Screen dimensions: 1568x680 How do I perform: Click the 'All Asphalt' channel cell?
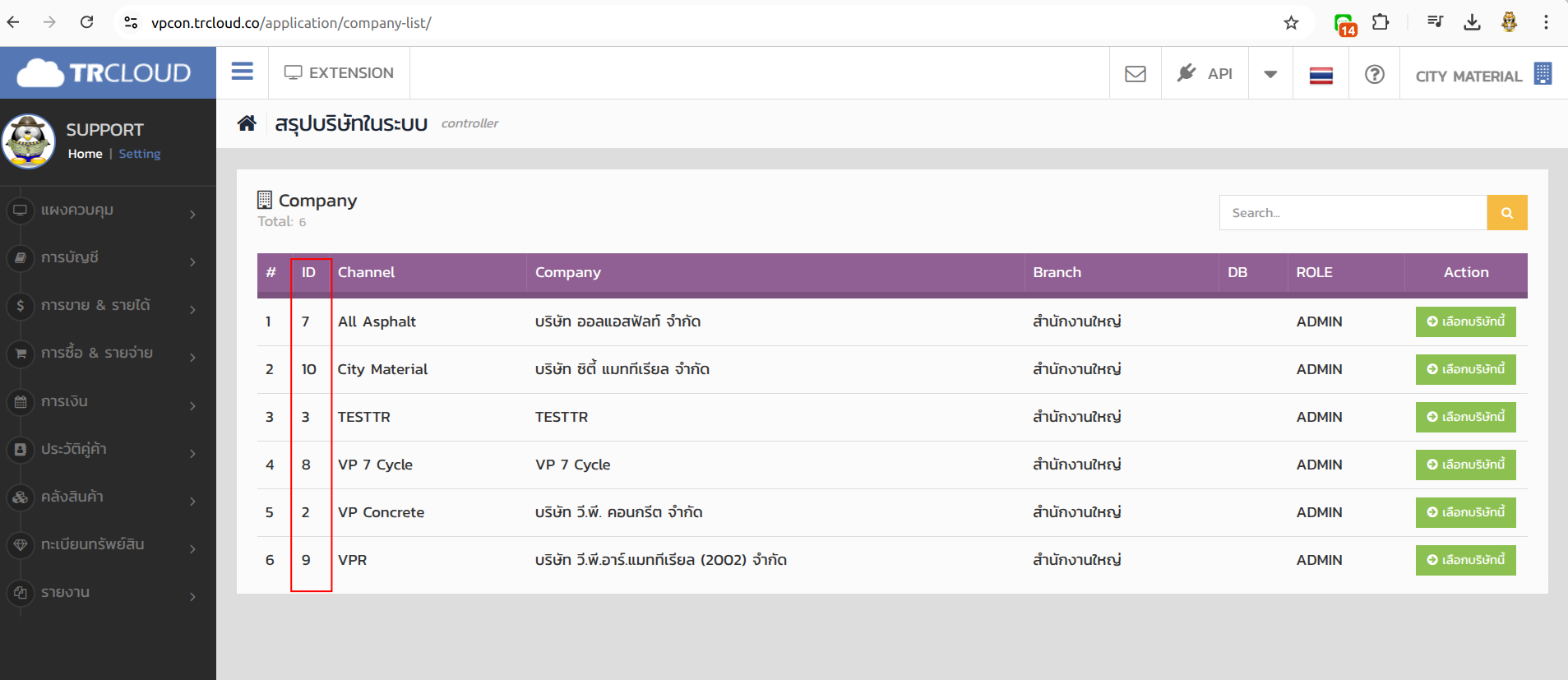[x=377, y=321]
